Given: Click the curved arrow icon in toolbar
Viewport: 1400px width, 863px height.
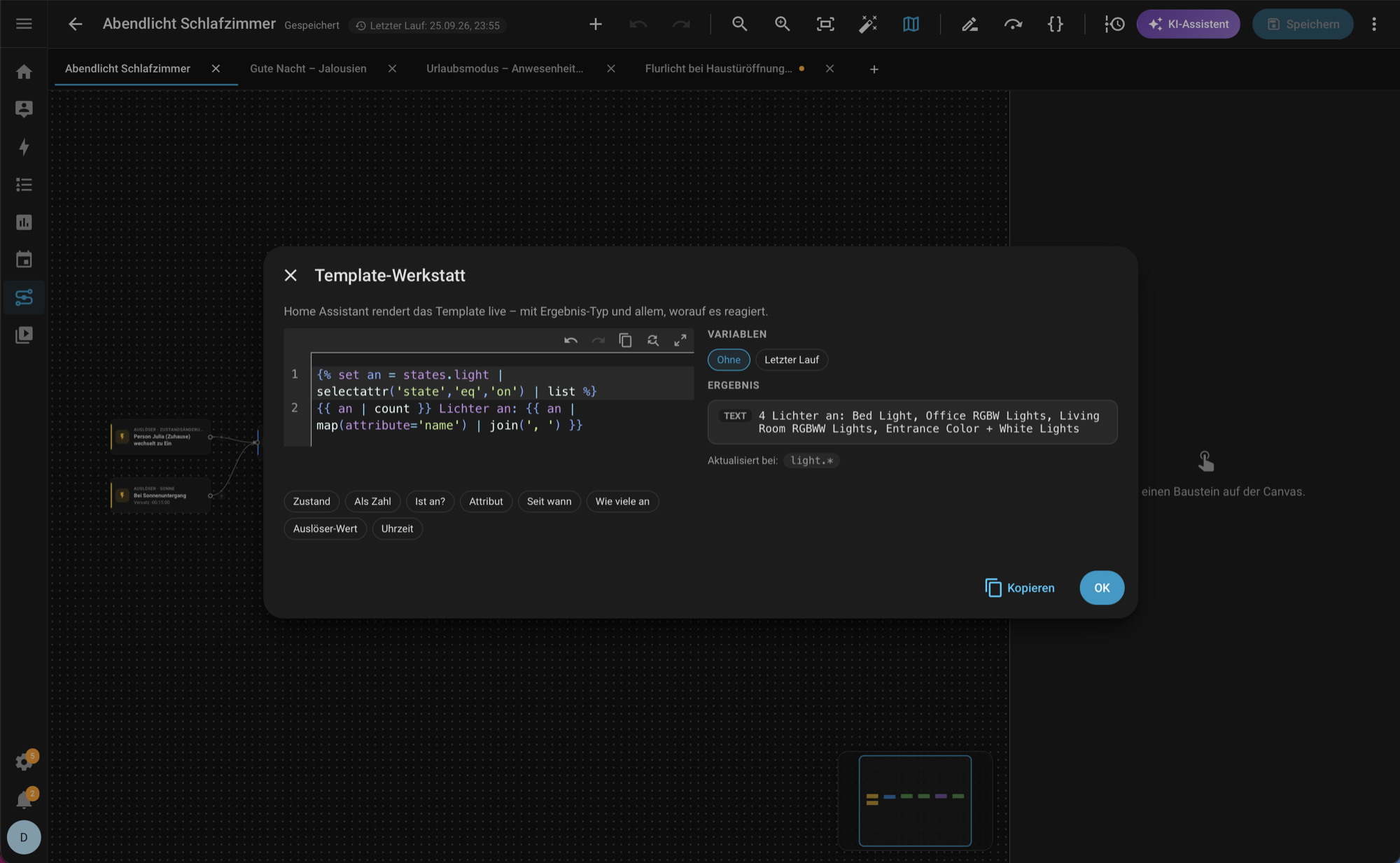Looking at the screenshot, I should tap(1013, 24).
